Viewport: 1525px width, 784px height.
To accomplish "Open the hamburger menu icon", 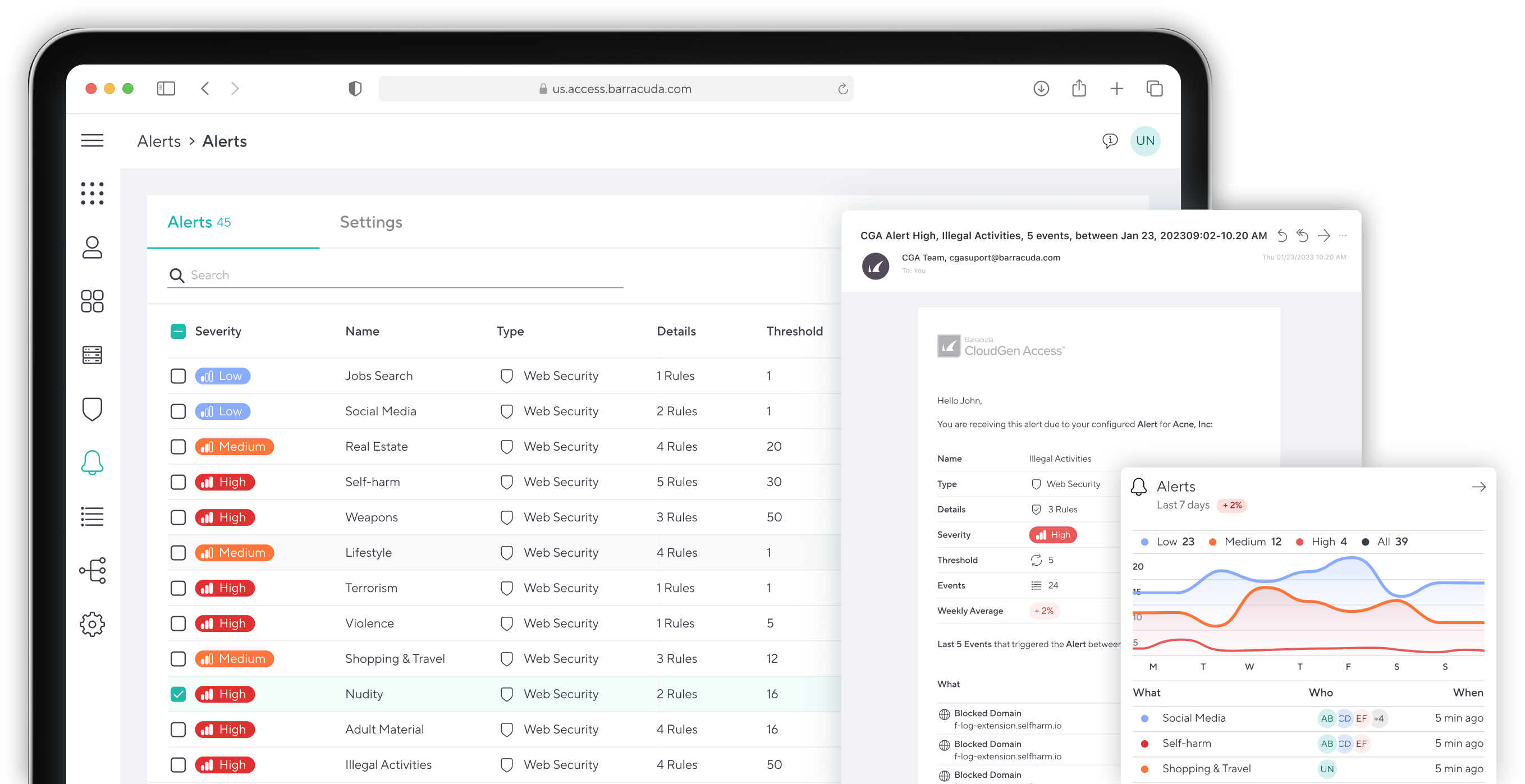I will coord(91,141).
